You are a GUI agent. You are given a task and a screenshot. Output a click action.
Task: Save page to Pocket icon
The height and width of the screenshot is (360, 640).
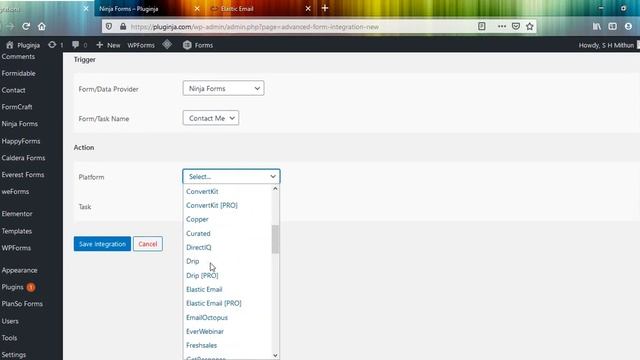point(516,27)
